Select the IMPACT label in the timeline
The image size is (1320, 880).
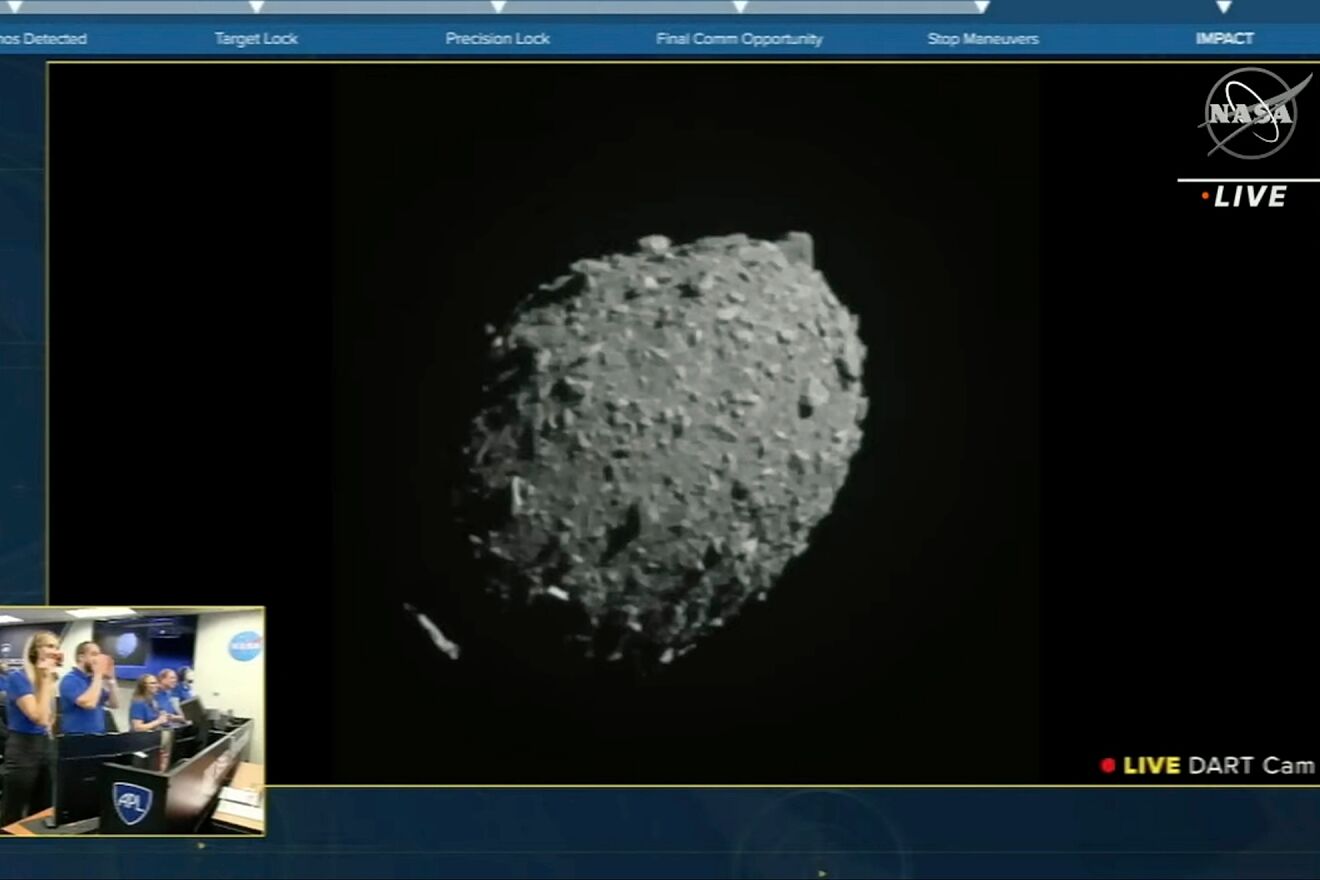(x=1226, y=39)
